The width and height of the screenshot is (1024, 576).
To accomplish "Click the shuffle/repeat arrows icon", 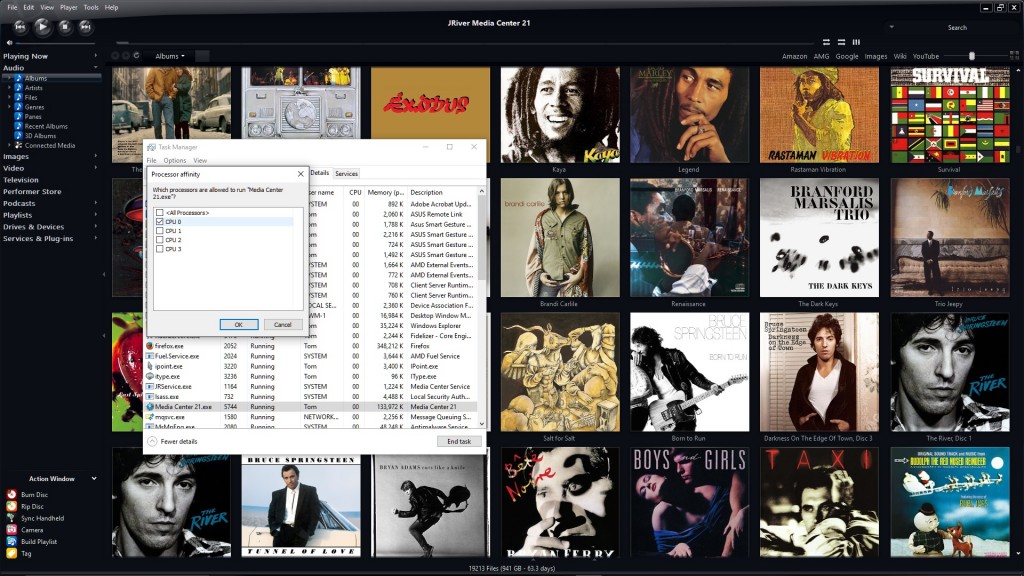I will [x=826, y=42].
